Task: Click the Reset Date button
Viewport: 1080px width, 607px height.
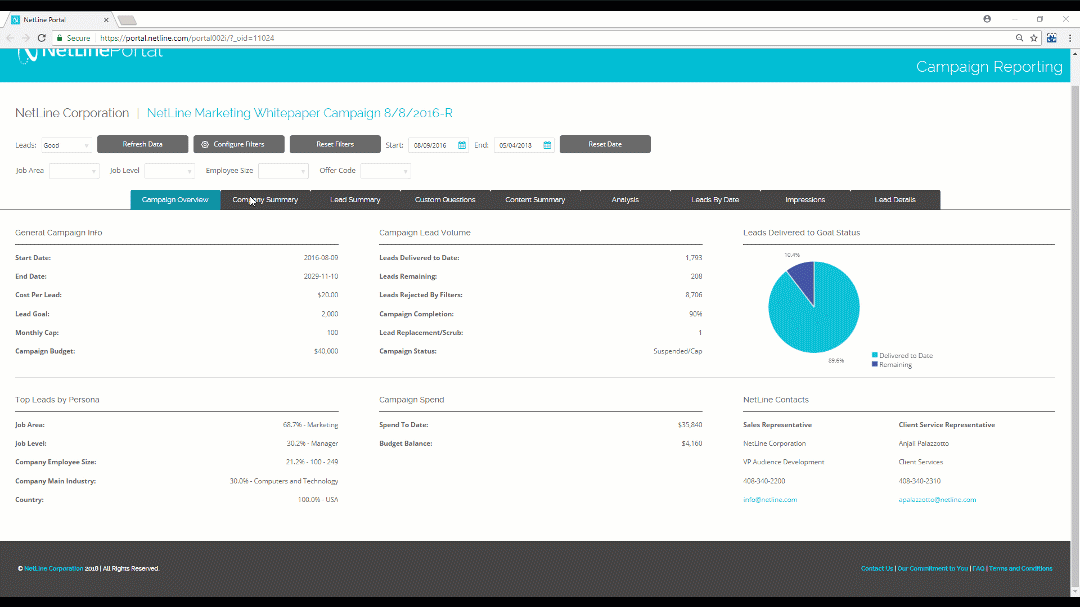Action: [605, 144]
